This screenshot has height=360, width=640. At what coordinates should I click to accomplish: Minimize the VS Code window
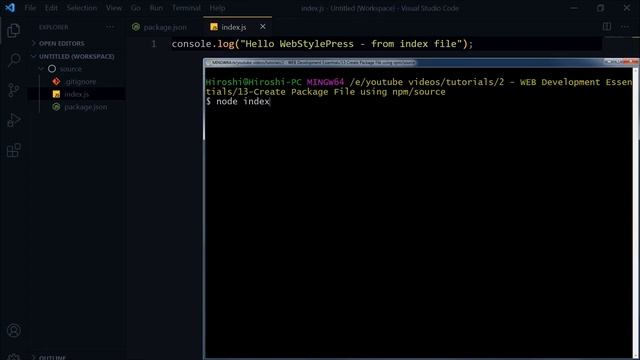click(x=574, y=8)
